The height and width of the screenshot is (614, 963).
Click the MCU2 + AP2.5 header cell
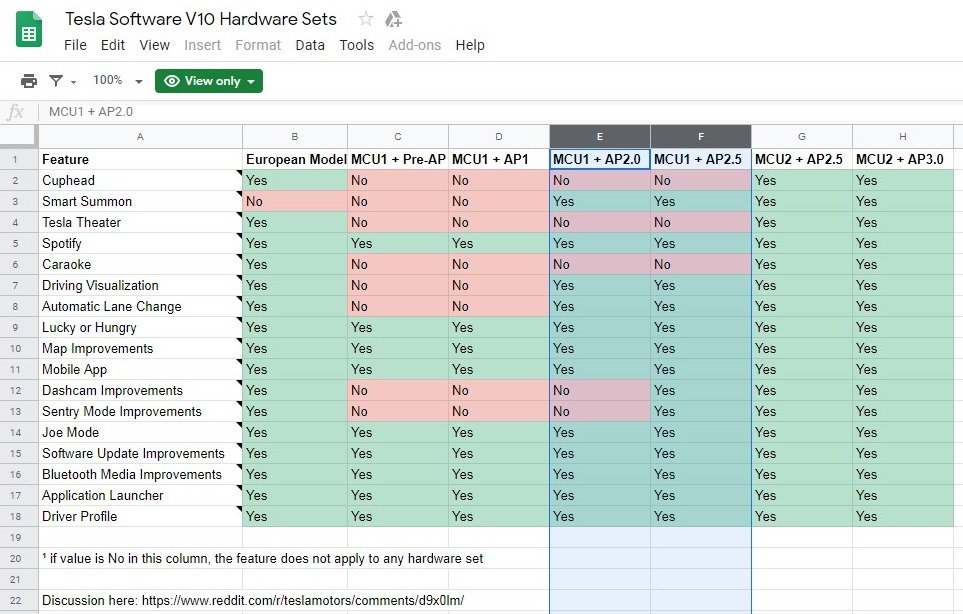pos(801,160)
